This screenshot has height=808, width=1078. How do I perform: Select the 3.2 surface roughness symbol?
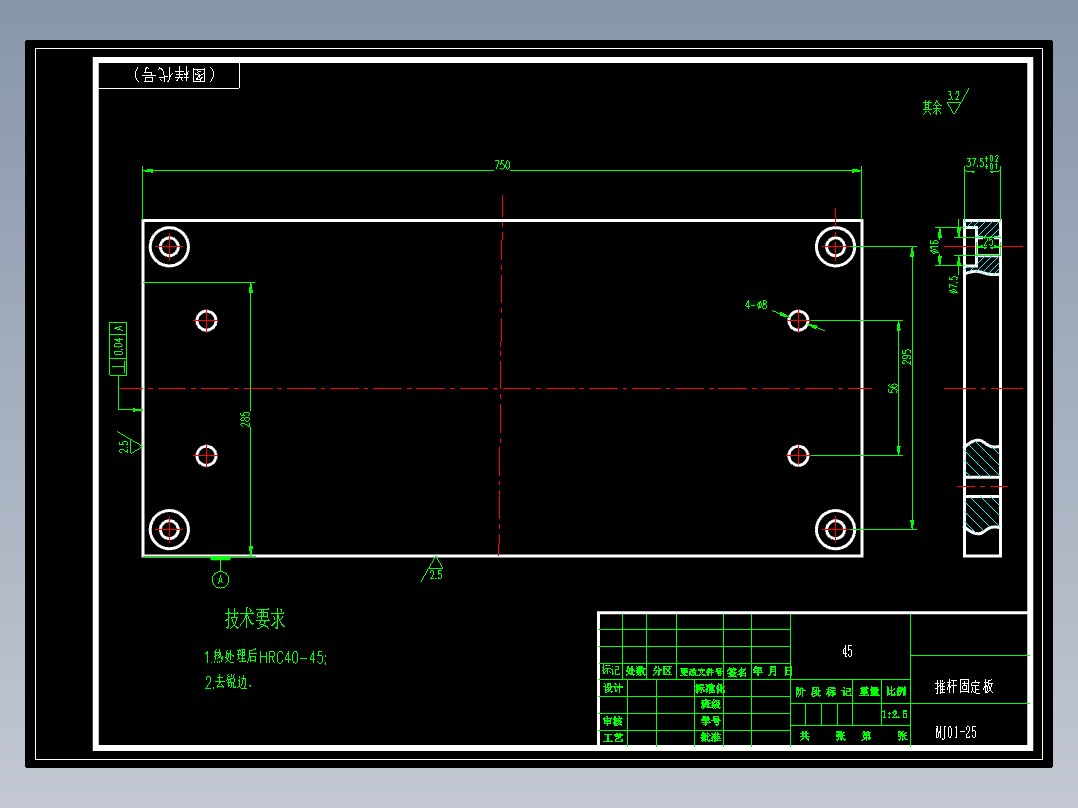(x=958, y=101)
